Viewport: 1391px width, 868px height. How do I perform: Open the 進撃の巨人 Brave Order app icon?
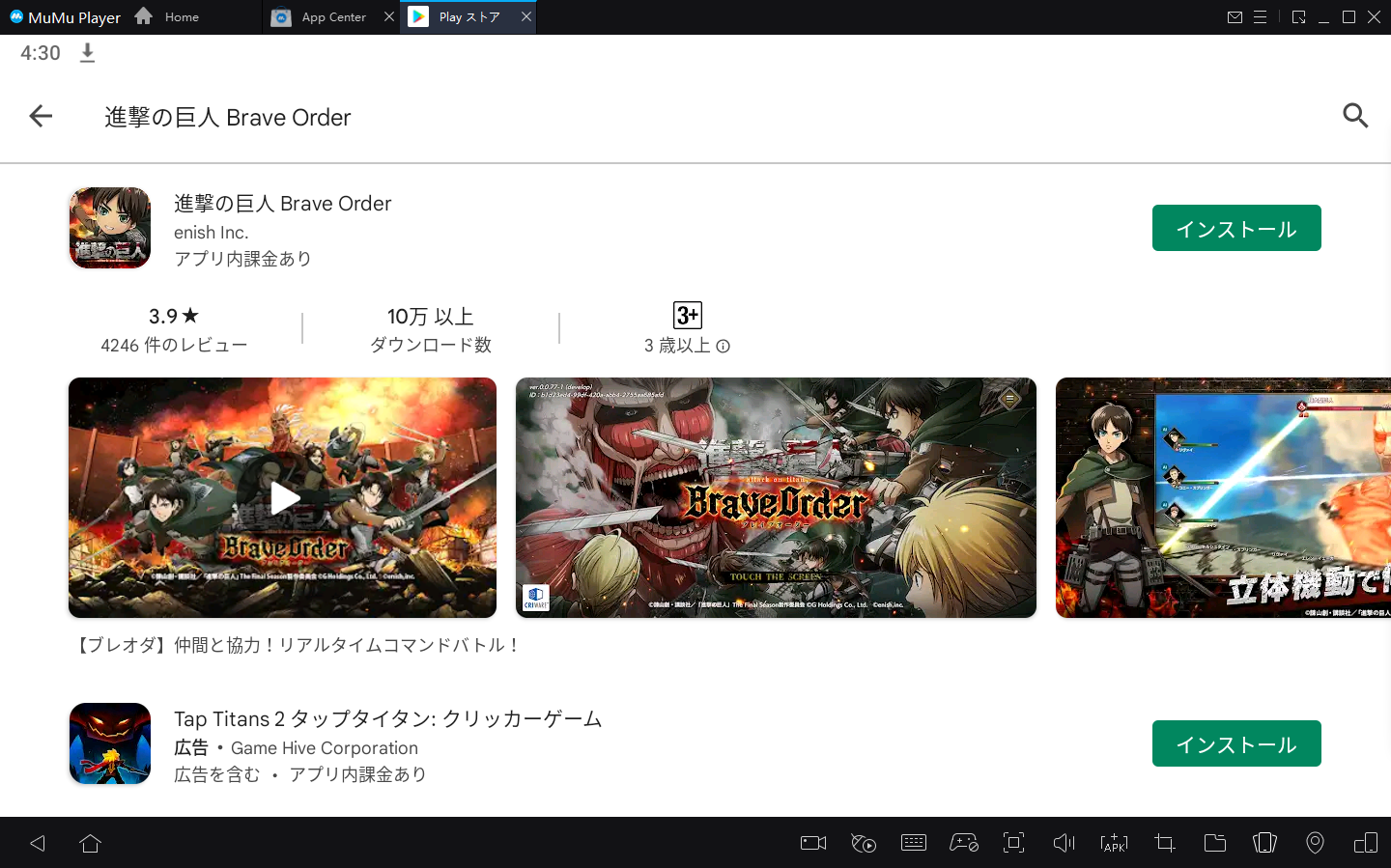pos(110,228)
